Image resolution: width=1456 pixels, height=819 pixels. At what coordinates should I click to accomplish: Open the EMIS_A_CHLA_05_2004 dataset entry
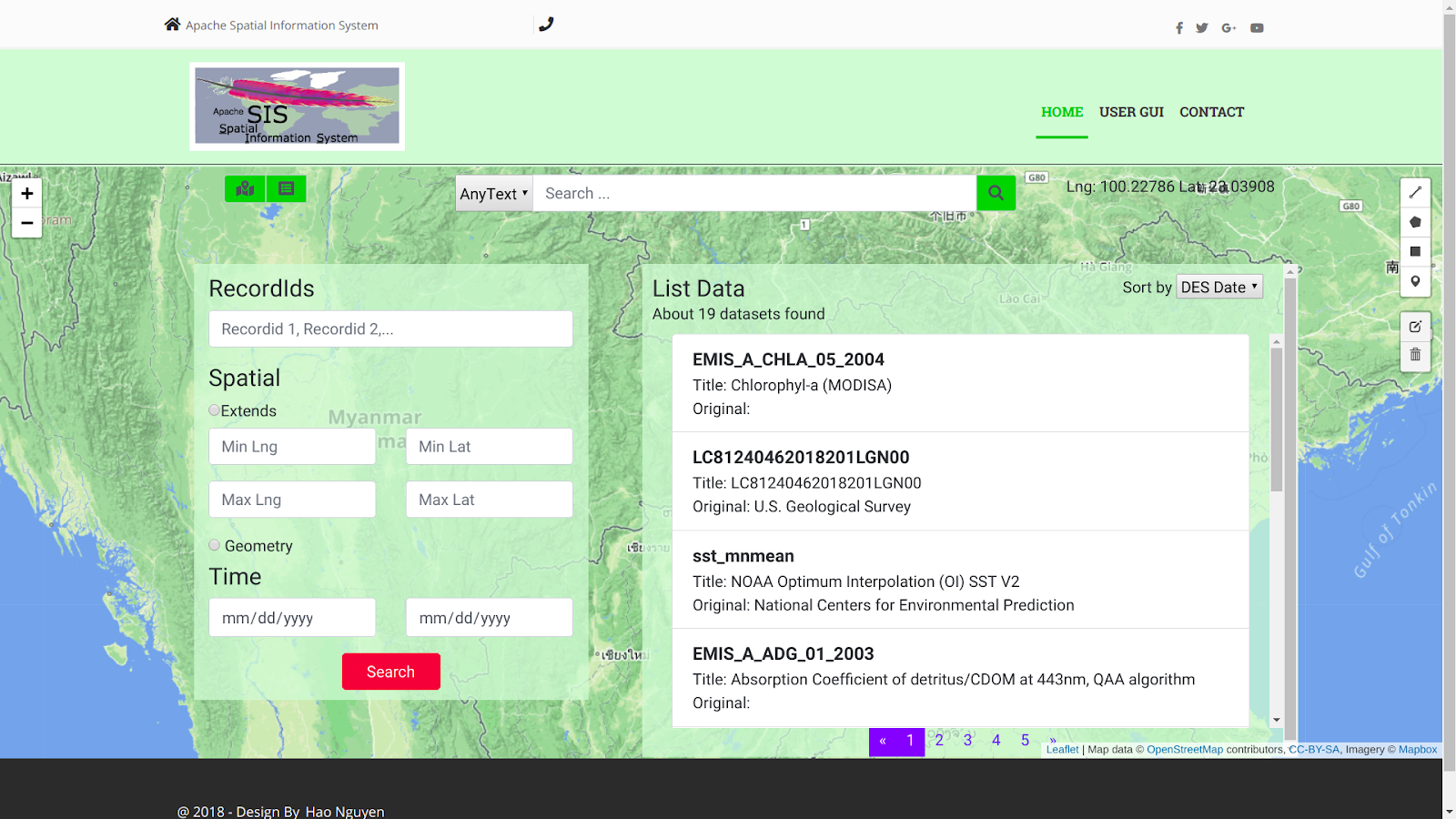point(960,383)
